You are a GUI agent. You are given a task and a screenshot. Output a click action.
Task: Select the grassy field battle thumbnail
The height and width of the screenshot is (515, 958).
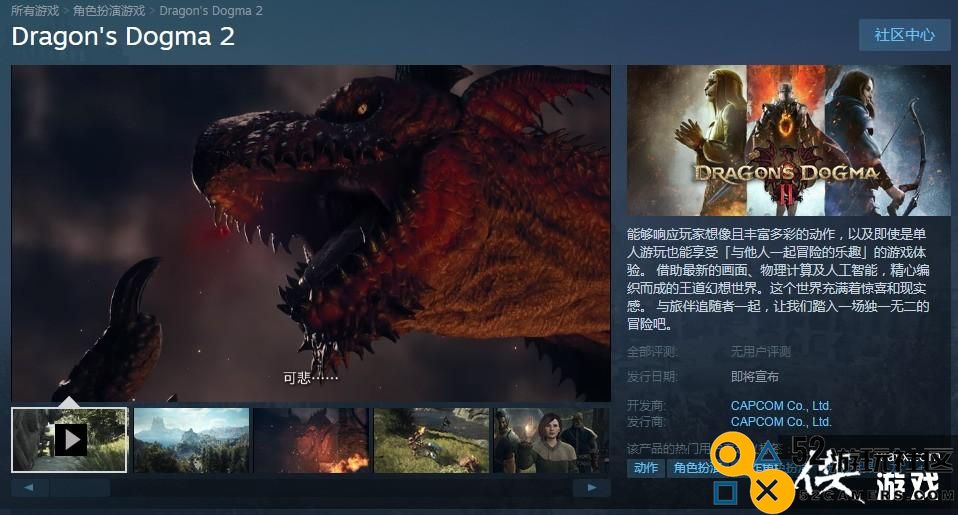point(431,440)
